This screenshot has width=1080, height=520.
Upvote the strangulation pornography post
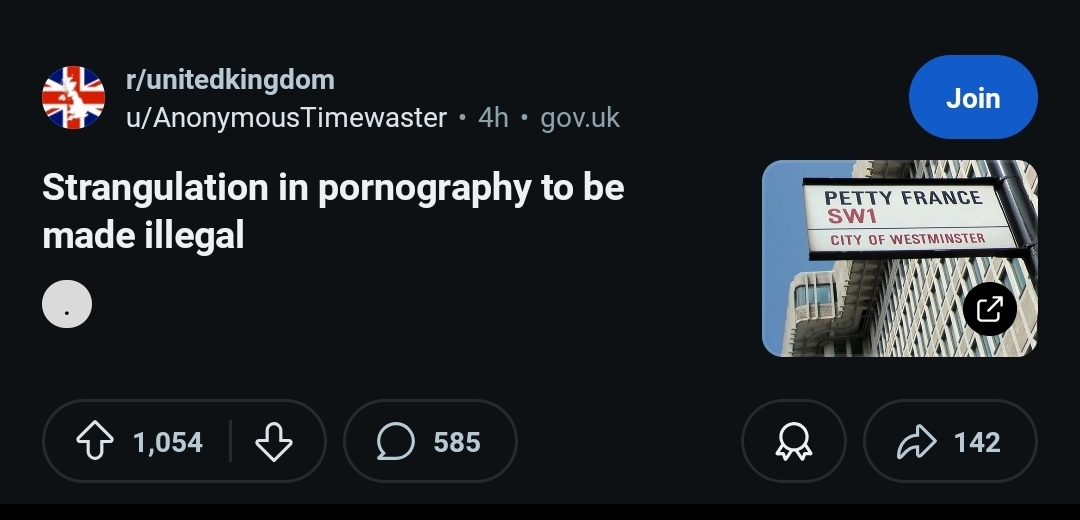(95, 441)
